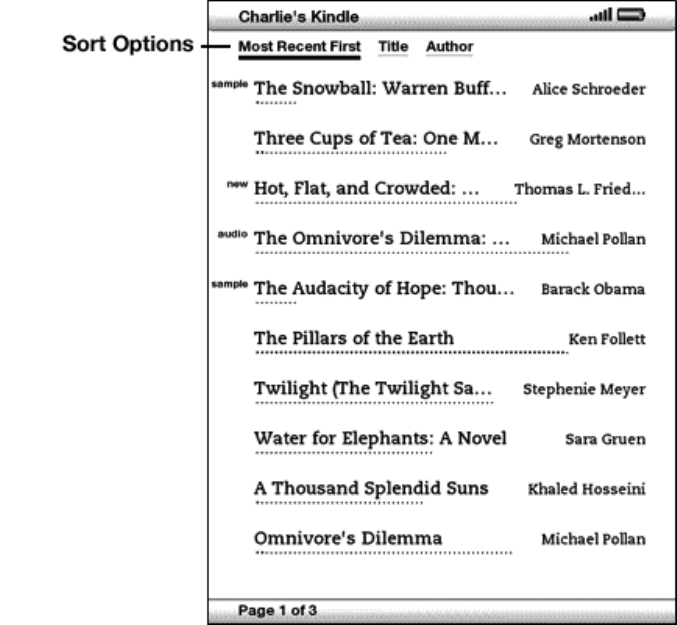
Task: Open The Pillars of the Earth
Action: coord(354,338)
